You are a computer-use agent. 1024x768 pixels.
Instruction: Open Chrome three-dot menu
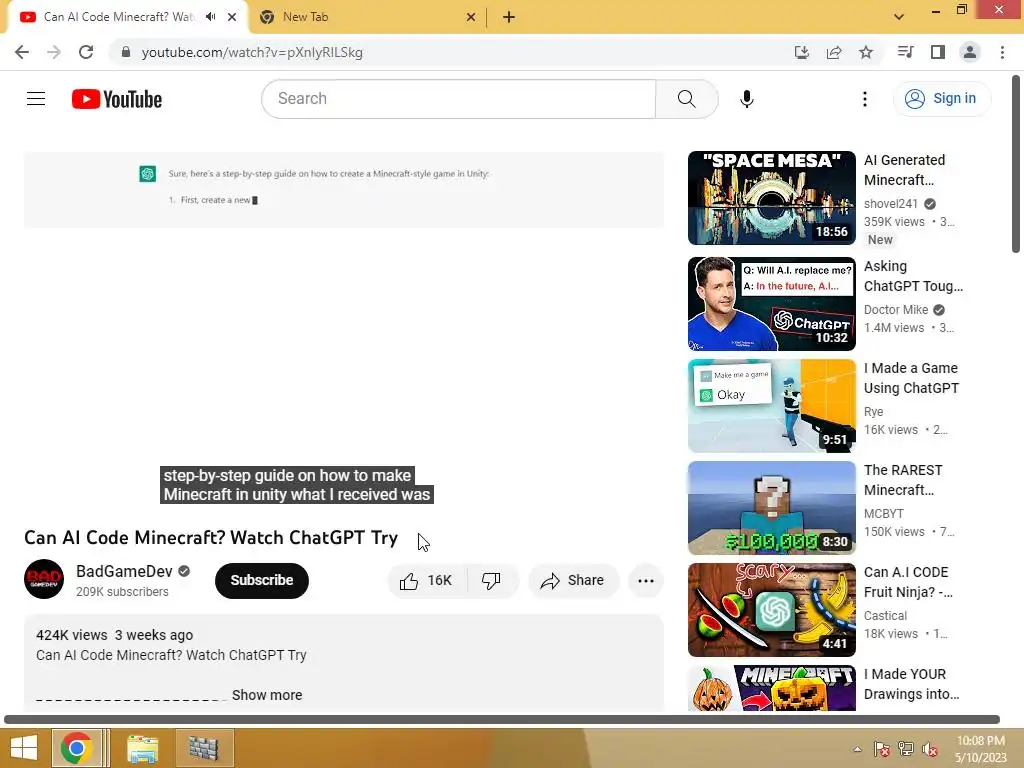pos(1002,52)
